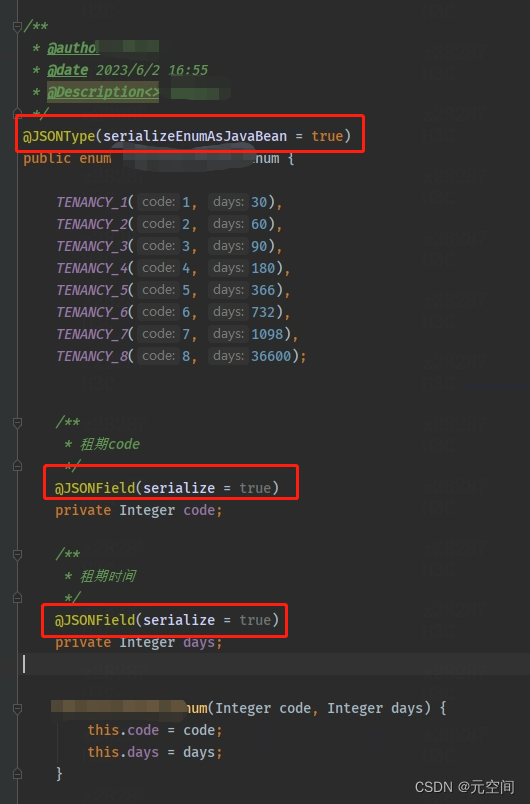Click the days: parameter hint on the TENANCY_8 line

click(x=228, y=356)
